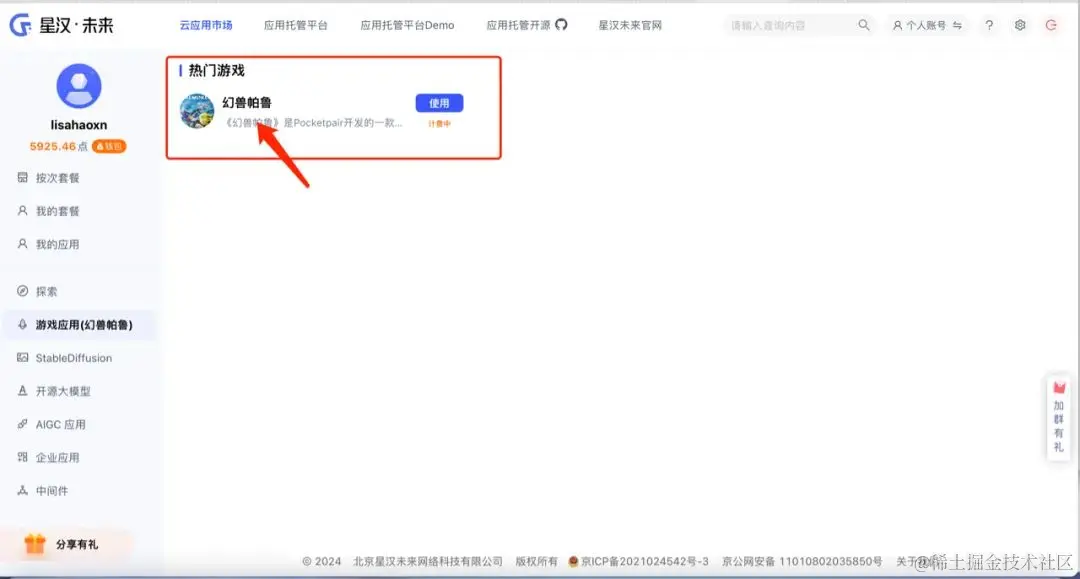Click the 幻兽帕鲁 game thumbnail
Screen dimensions: 1080x579
(197, 113)
